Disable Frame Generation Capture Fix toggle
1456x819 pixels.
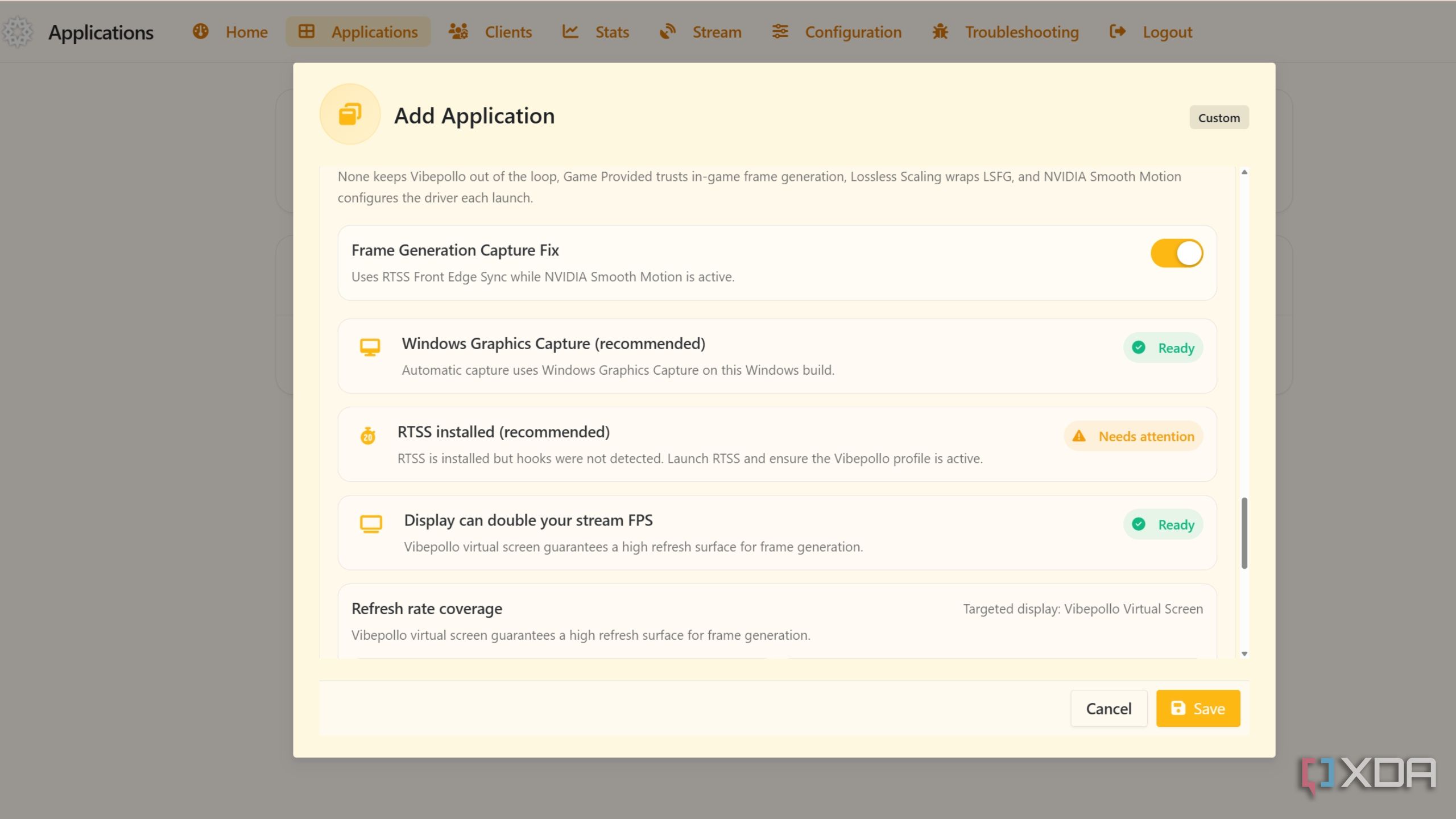pos(1176,253)
